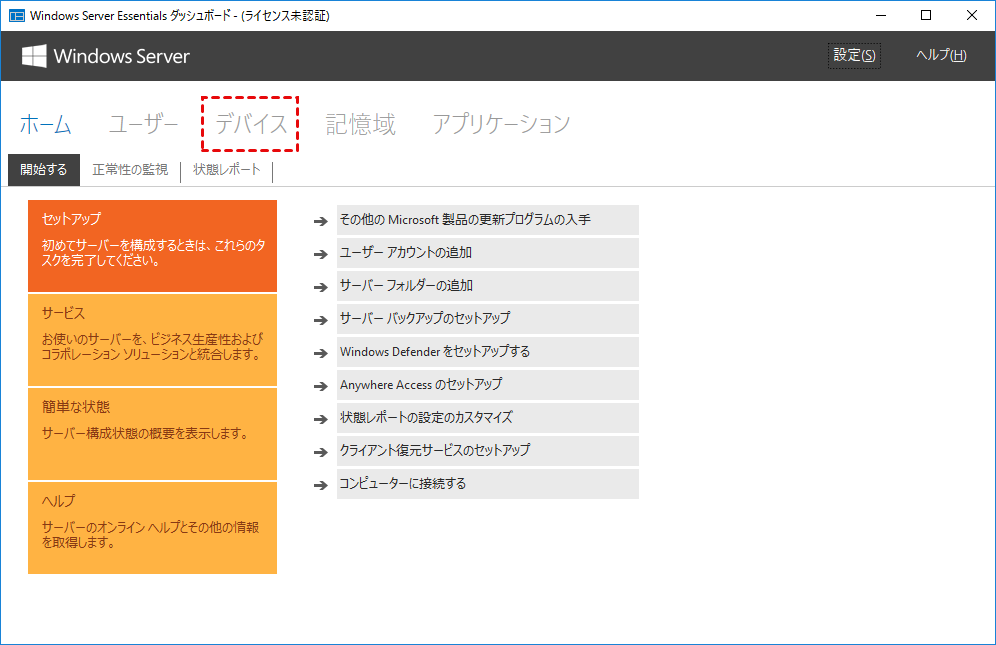Viewport: 996px width, 645px height.
Task: Click arrow icon beside コンピューターに接続する
Action: coord(321,485)
